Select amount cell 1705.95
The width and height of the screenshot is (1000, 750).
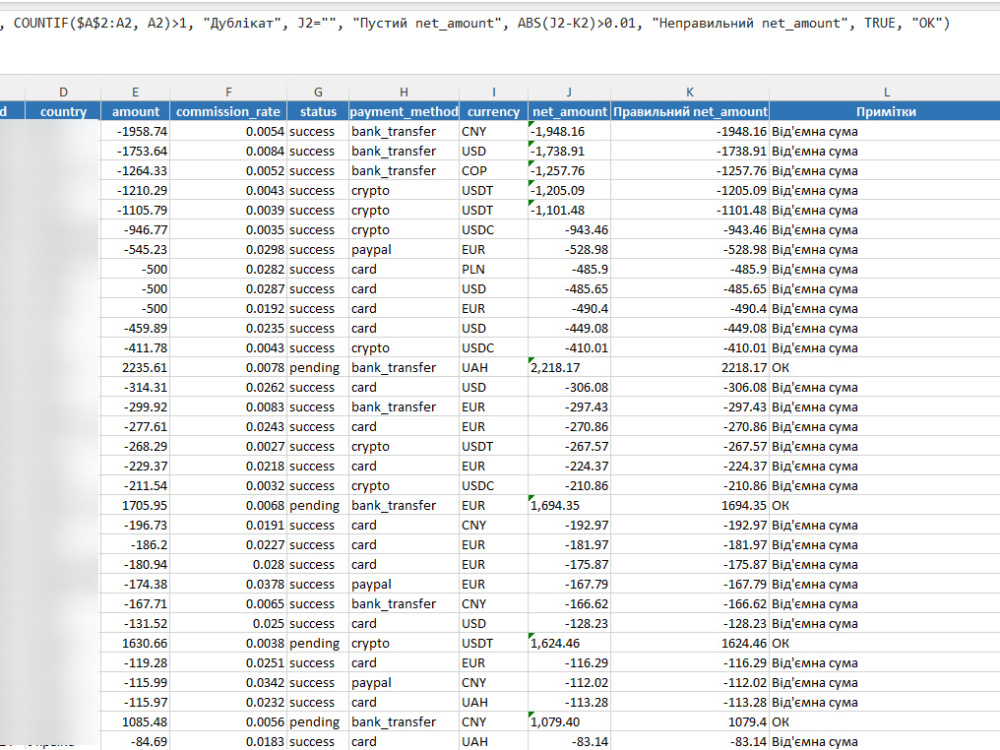point(135,506)
